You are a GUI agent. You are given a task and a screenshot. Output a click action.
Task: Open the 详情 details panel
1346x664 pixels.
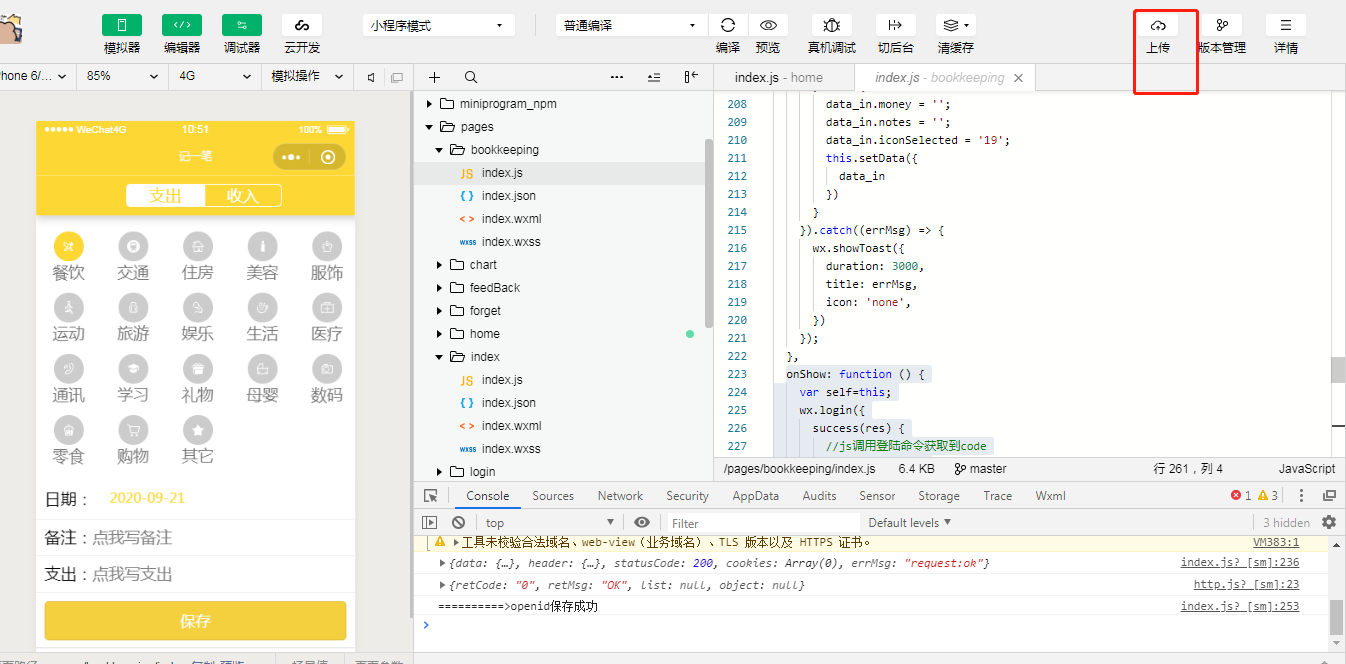(x=1286, y=25)
